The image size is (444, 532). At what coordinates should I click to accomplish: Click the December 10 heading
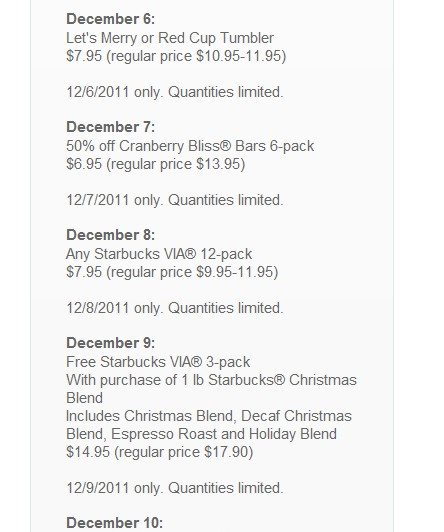pos(115,523)
